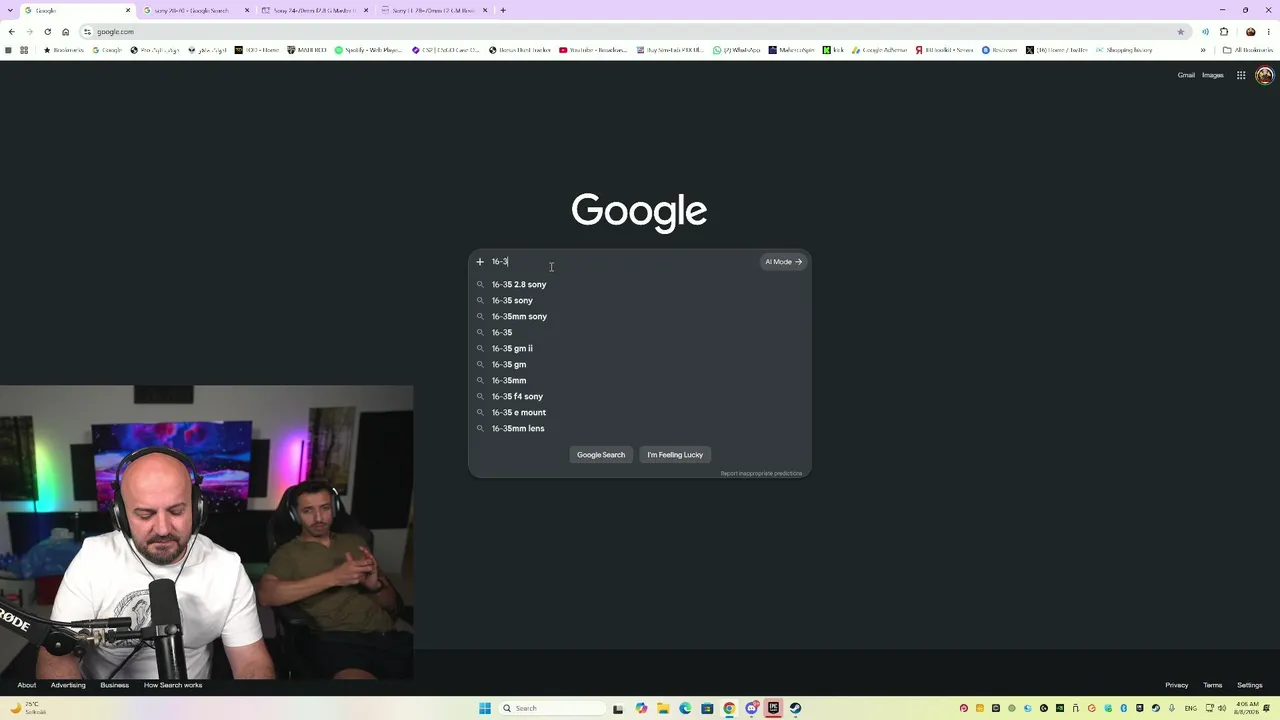Open the Business footer link
The width and height of the screenshot is (1280, 720).
pos(114,685)
